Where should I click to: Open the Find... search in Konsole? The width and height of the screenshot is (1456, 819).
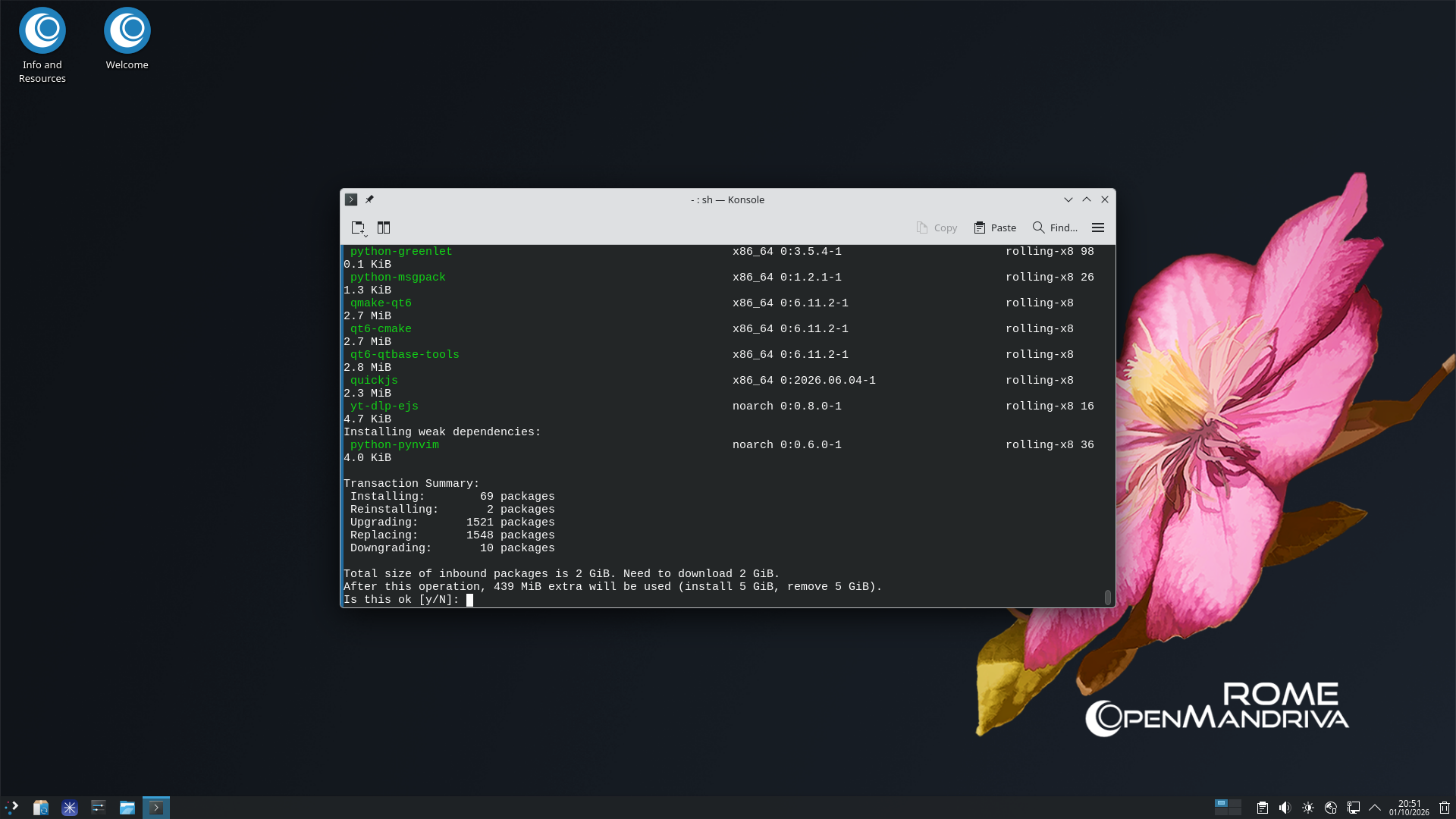[1055, 227]
